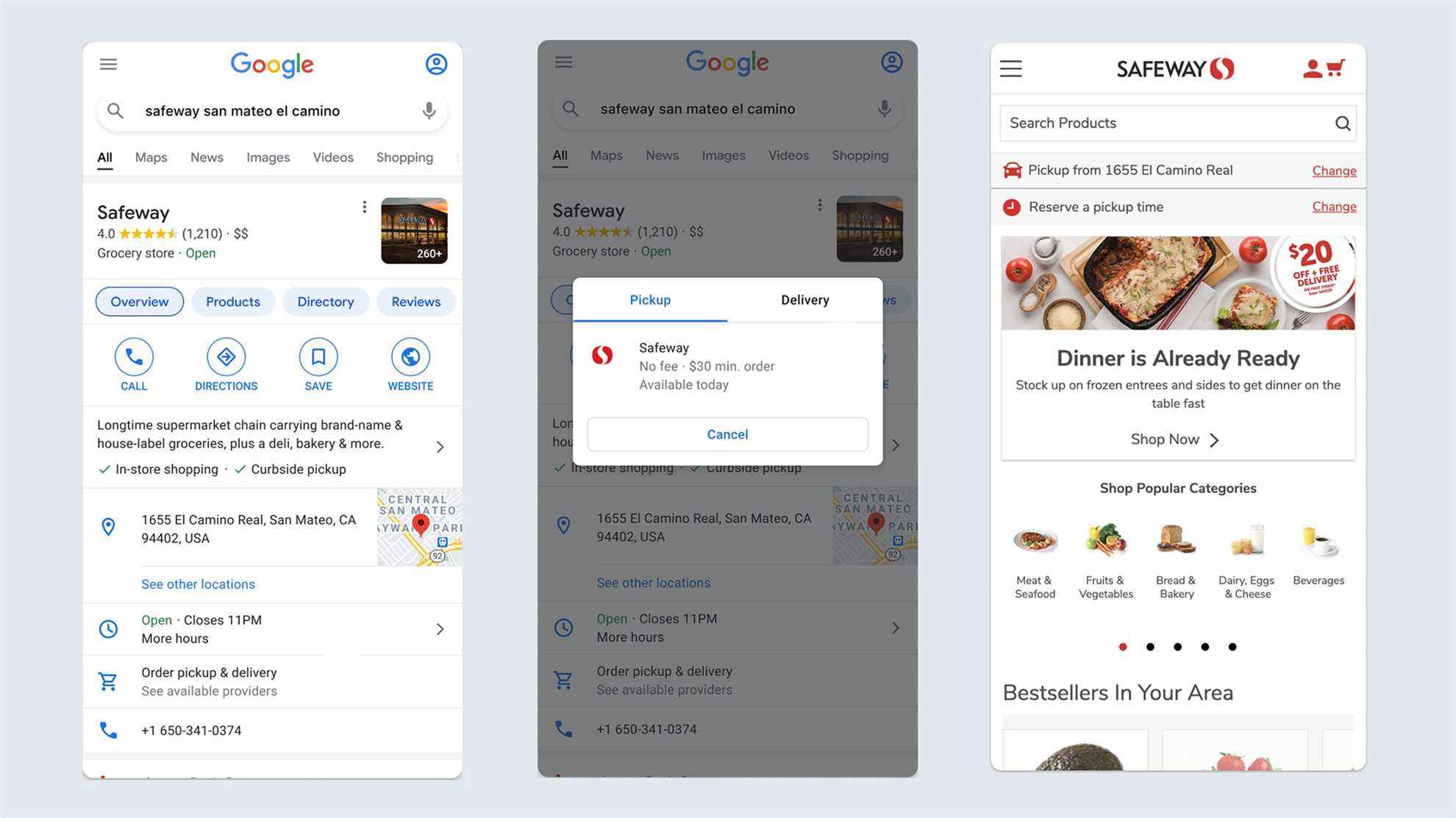Click the shopping cart icon in Safeway app
The height and width of the screenshot is (818, 1456).
point(1337,67)
